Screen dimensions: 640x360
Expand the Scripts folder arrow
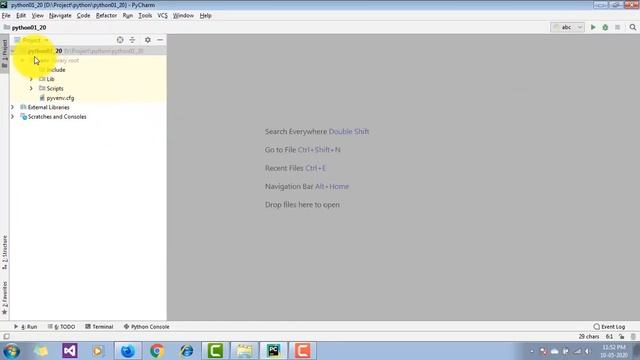pyautogui.click(x=31, y=88)
